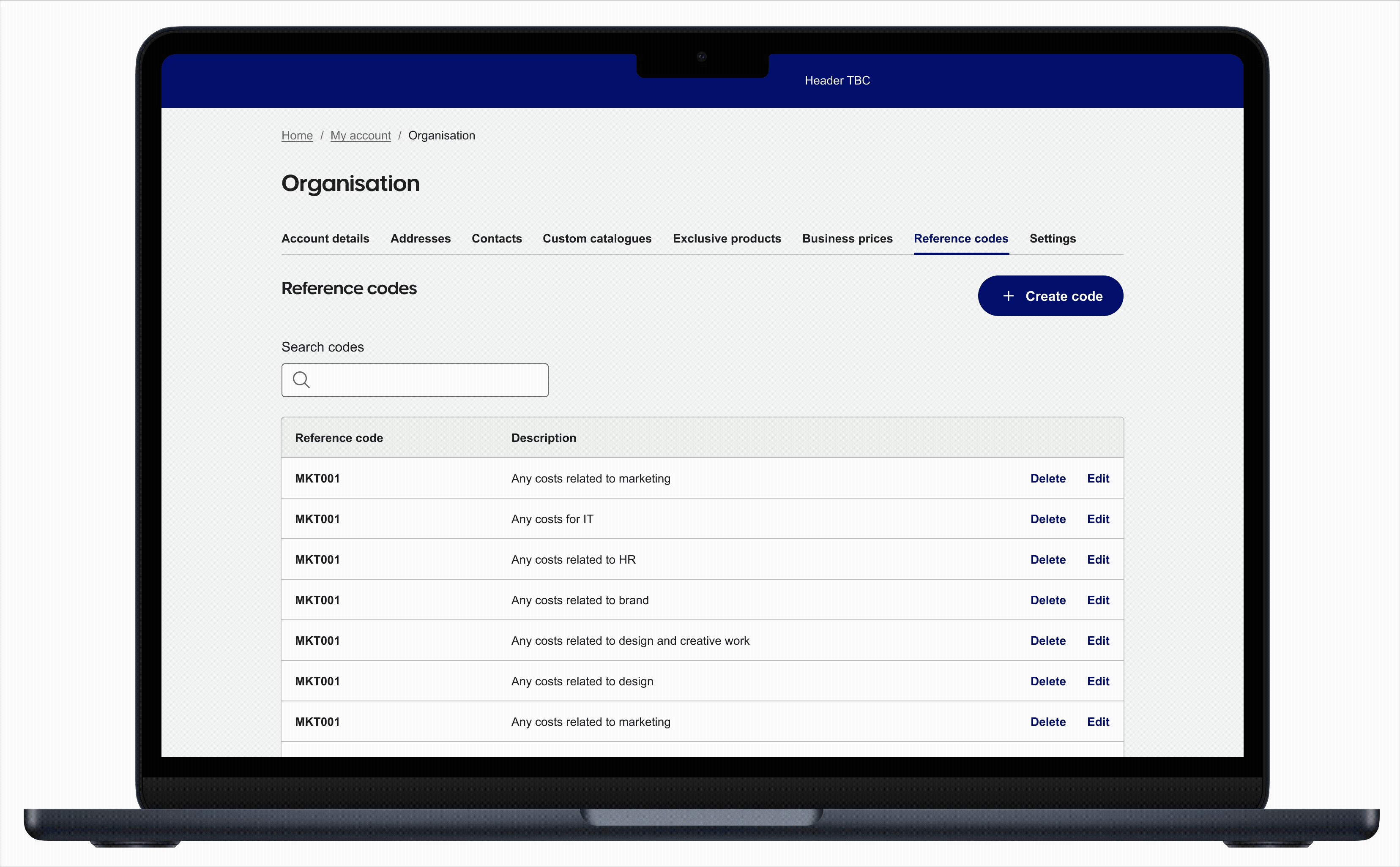Screen dimensions: 1400x867
Task: Open the Account details tab
Action: pos(325,239)
